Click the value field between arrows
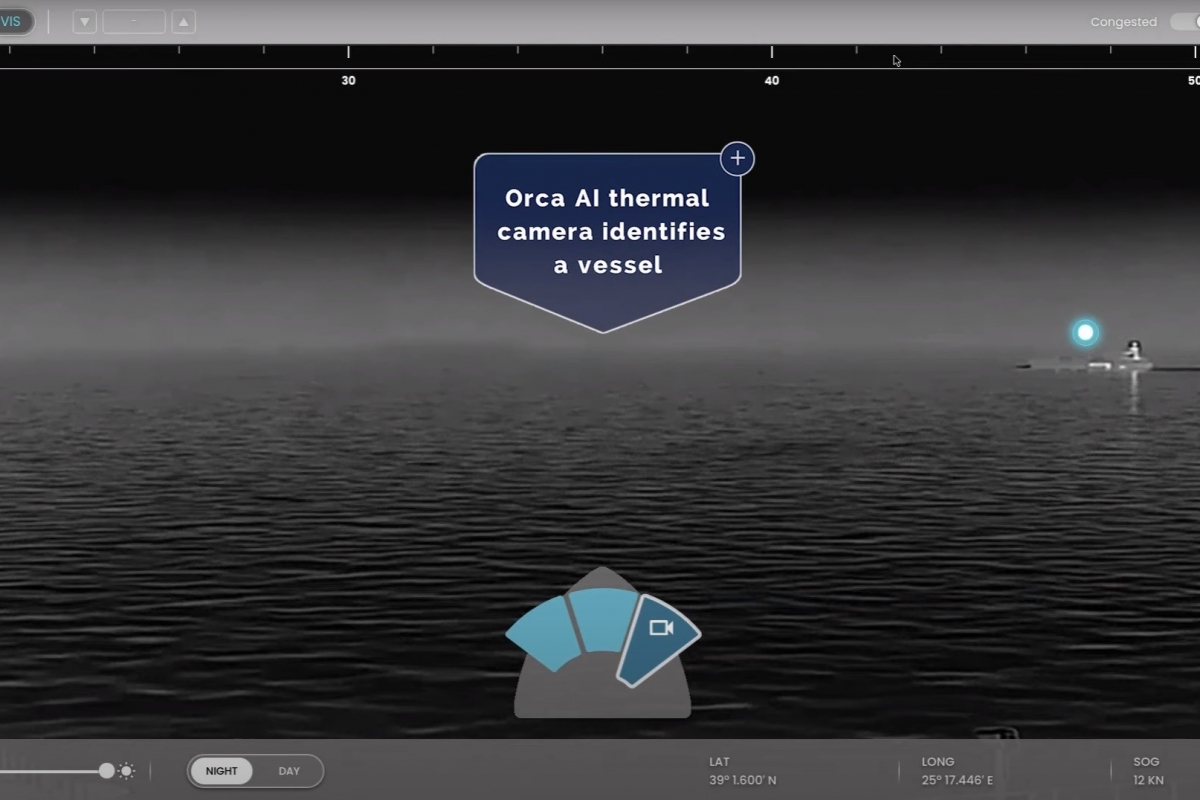Image resolution: width=1200 pixels, height=800 pixels. [x=134, y=22]
